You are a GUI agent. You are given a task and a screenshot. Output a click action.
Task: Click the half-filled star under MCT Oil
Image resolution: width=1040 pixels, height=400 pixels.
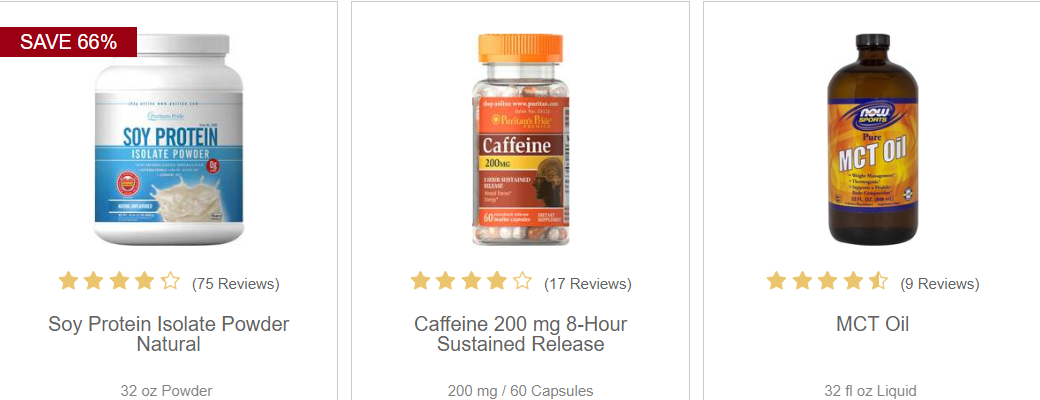point(878,281)
